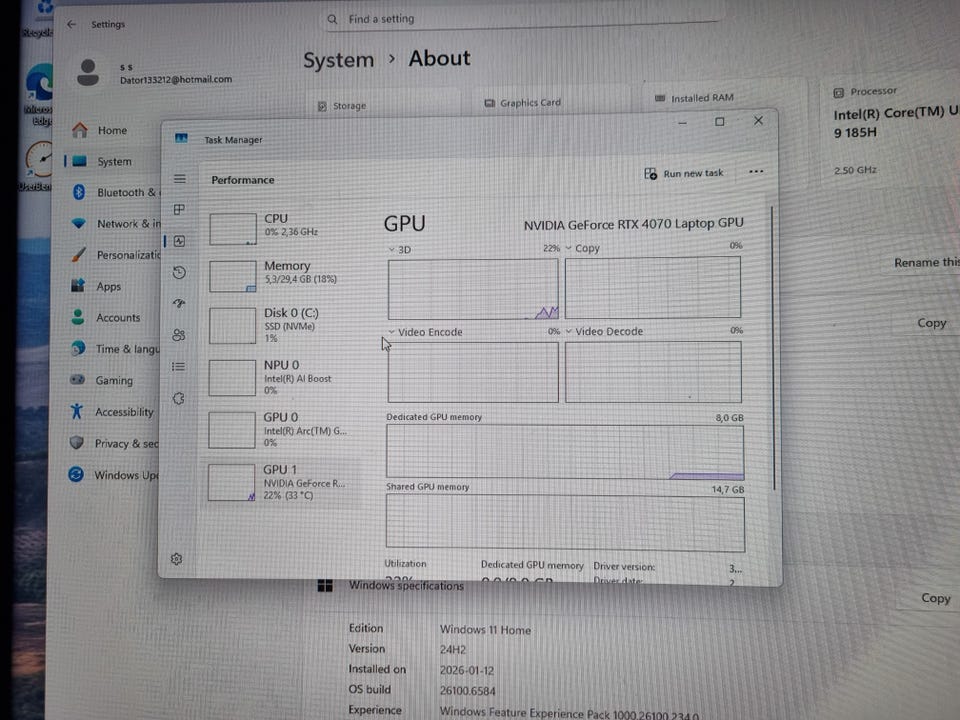Click the Dator133212@hotmail.com account email

176,79
